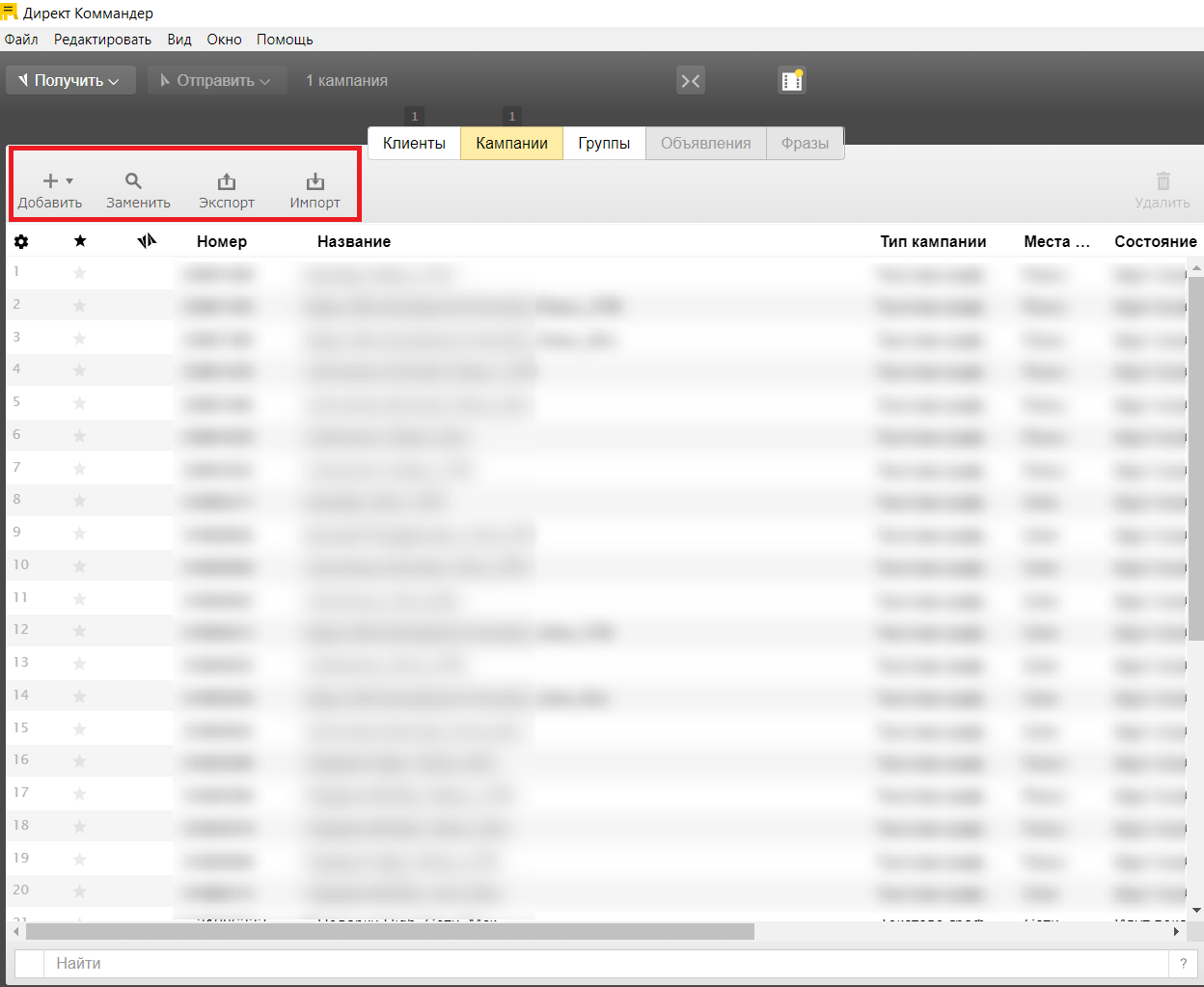Open the Редактировать menu

pos(102,40)
